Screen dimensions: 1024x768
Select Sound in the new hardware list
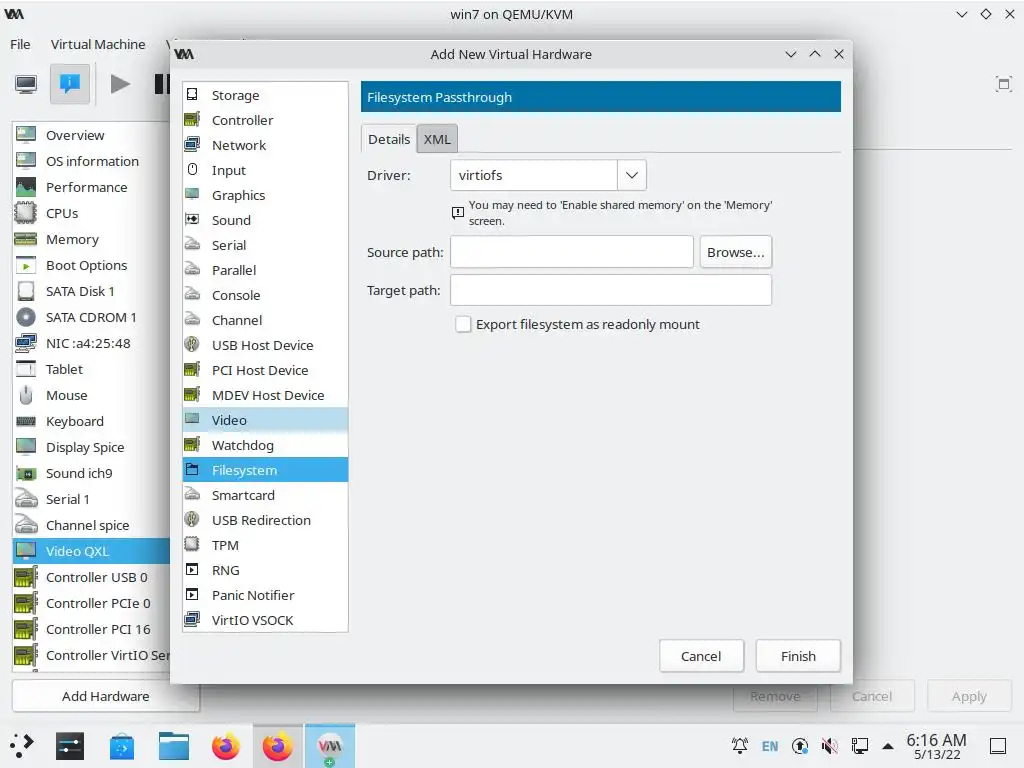(265, 220)
